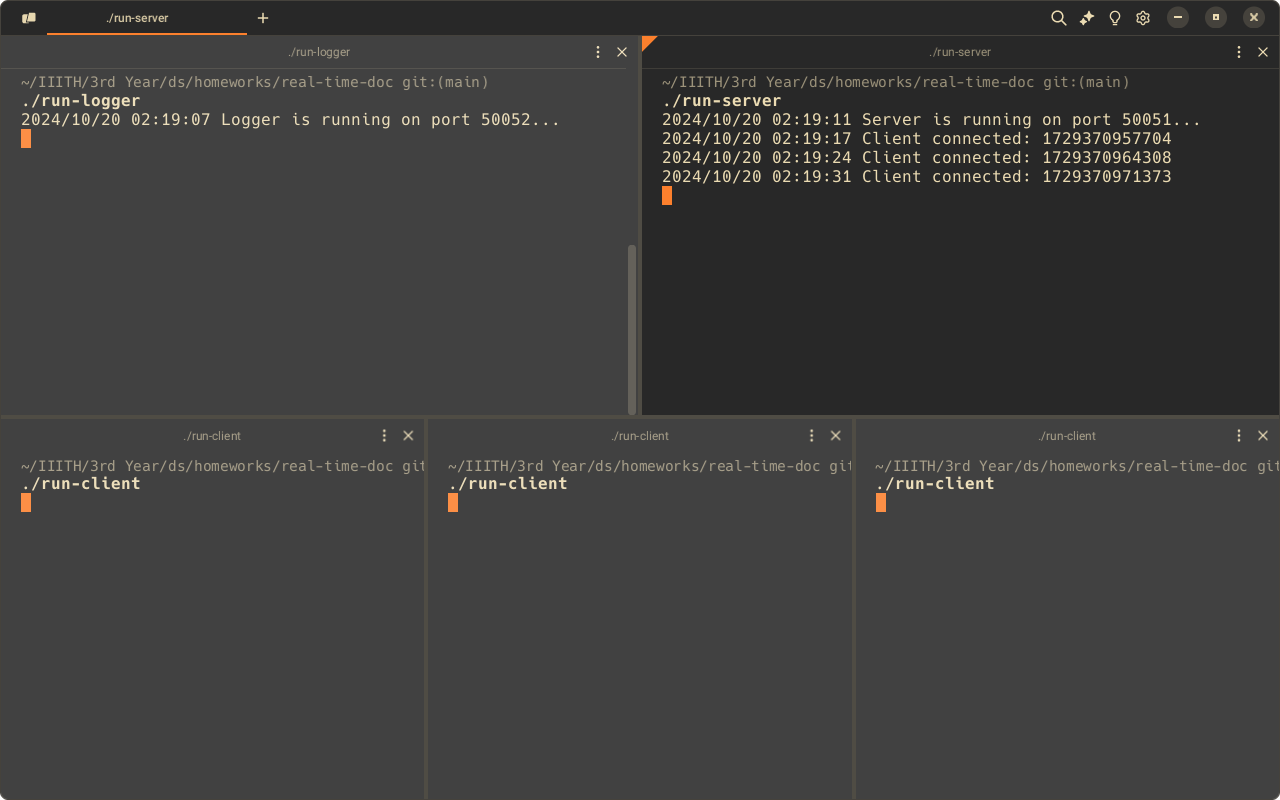Close the run-server pane
Image resolution: width=1280 pixels, height=800 pixels.
click(x=1263, y=52)
